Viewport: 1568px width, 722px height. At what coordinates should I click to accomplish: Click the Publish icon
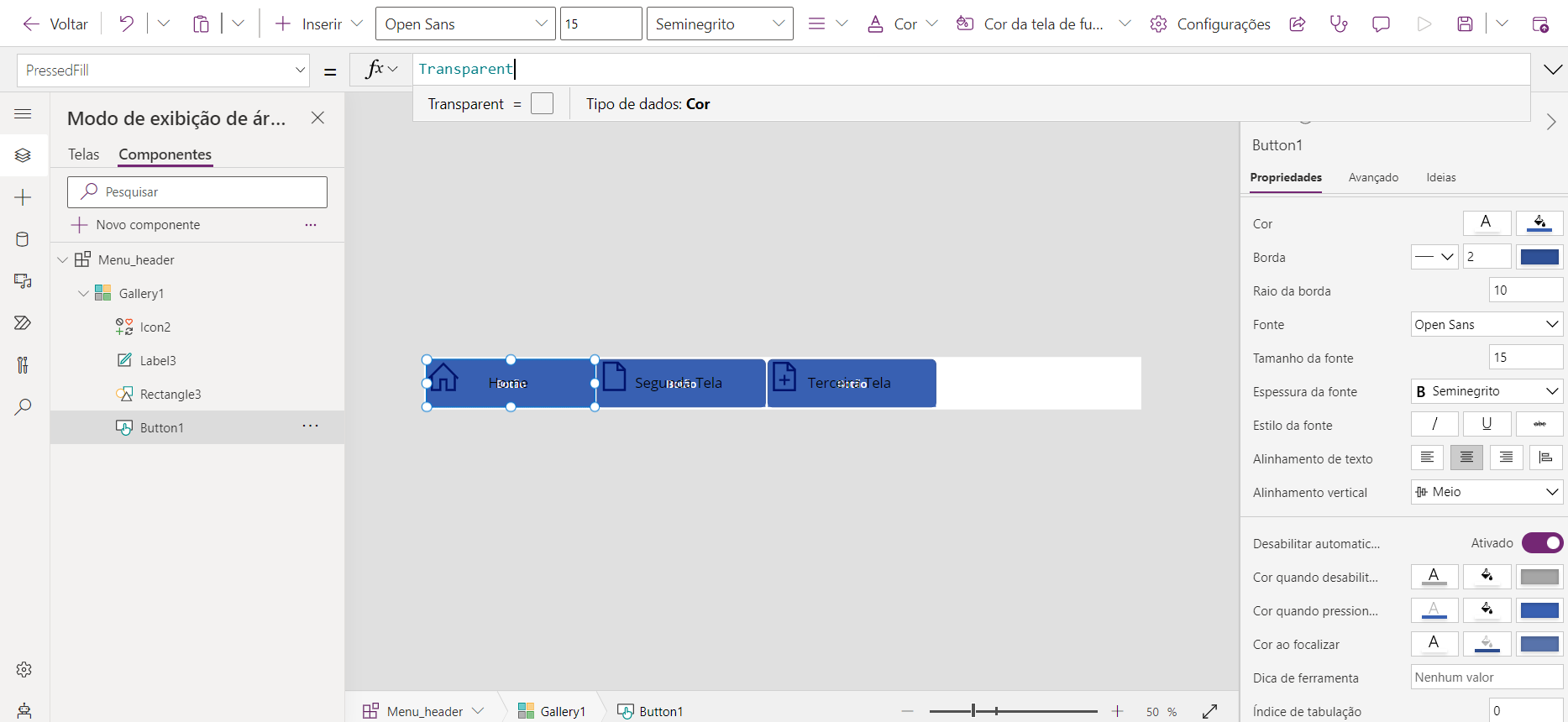coord(1540,24)
